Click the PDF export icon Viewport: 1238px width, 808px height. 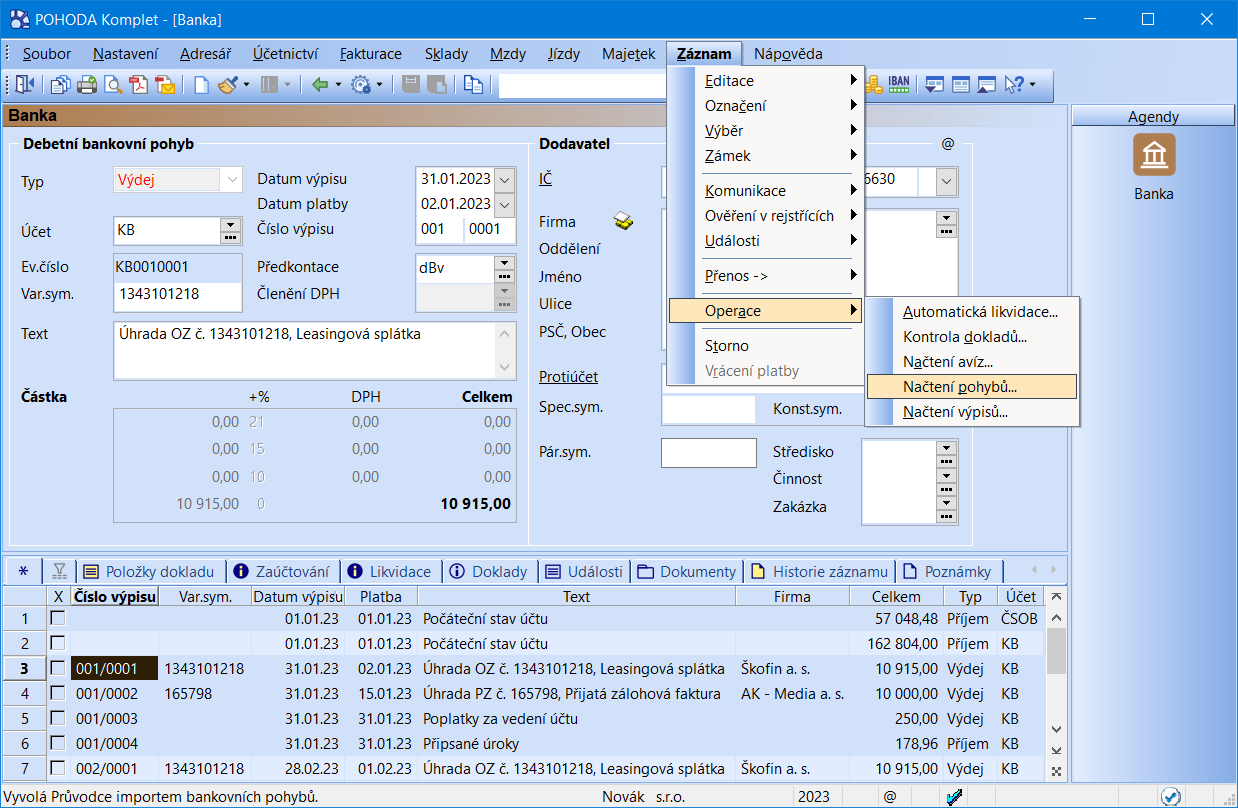(139, 85)
